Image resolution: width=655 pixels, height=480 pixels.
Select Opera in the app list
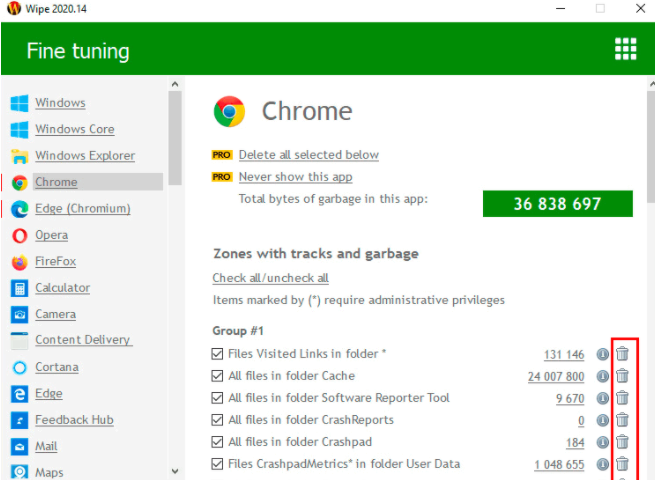(x=51, y=235)
